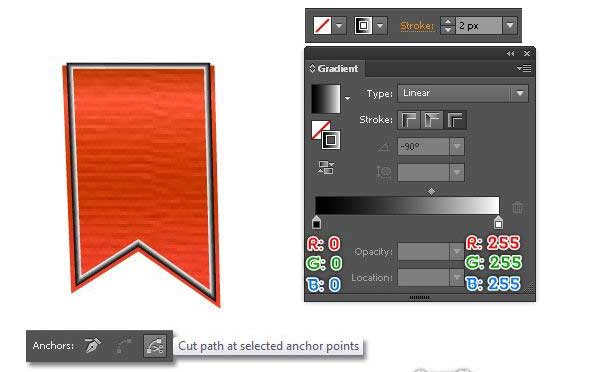
Task: Open the gradient angle dropdown
Action: pyautogui.click(x=457, y=147)
